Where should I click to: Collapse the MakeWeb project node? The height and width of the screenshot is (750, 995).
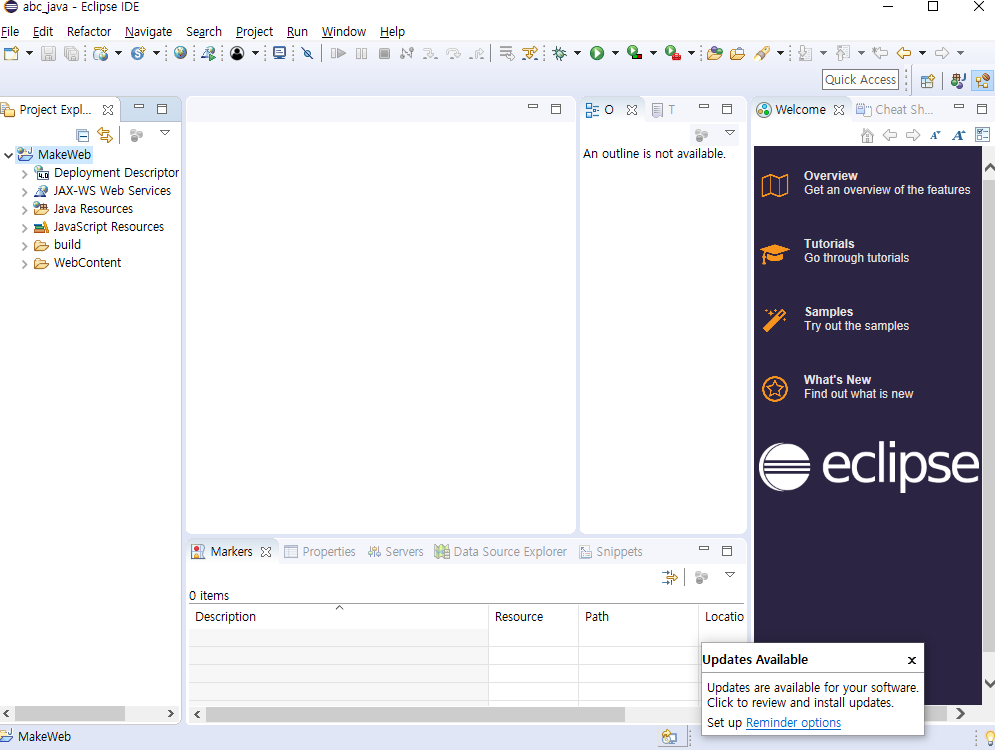point(8,155)
